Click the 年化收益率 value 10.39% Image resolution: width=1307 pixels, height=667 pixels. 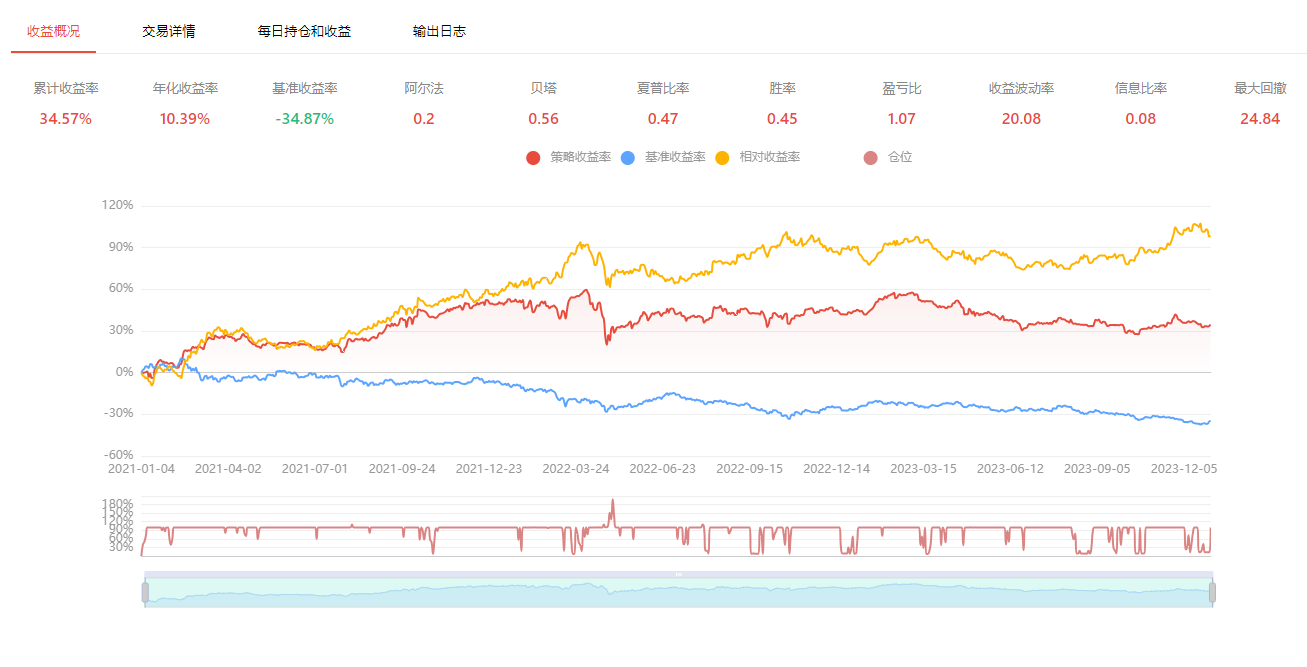185,119
